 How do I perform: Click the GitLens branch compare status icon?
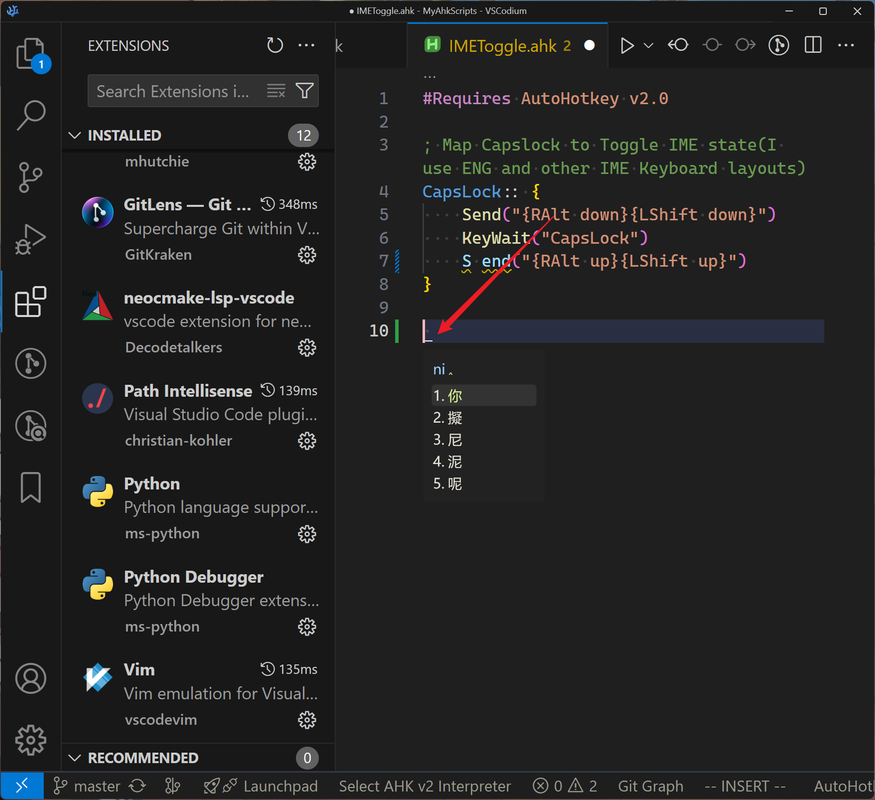click(172, 786)
